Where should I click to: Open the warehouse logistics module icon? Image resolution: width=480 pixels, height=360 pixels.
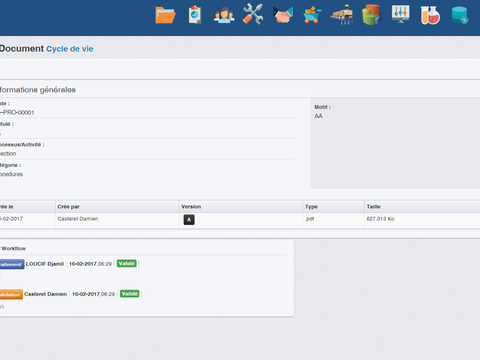[342, 15]
